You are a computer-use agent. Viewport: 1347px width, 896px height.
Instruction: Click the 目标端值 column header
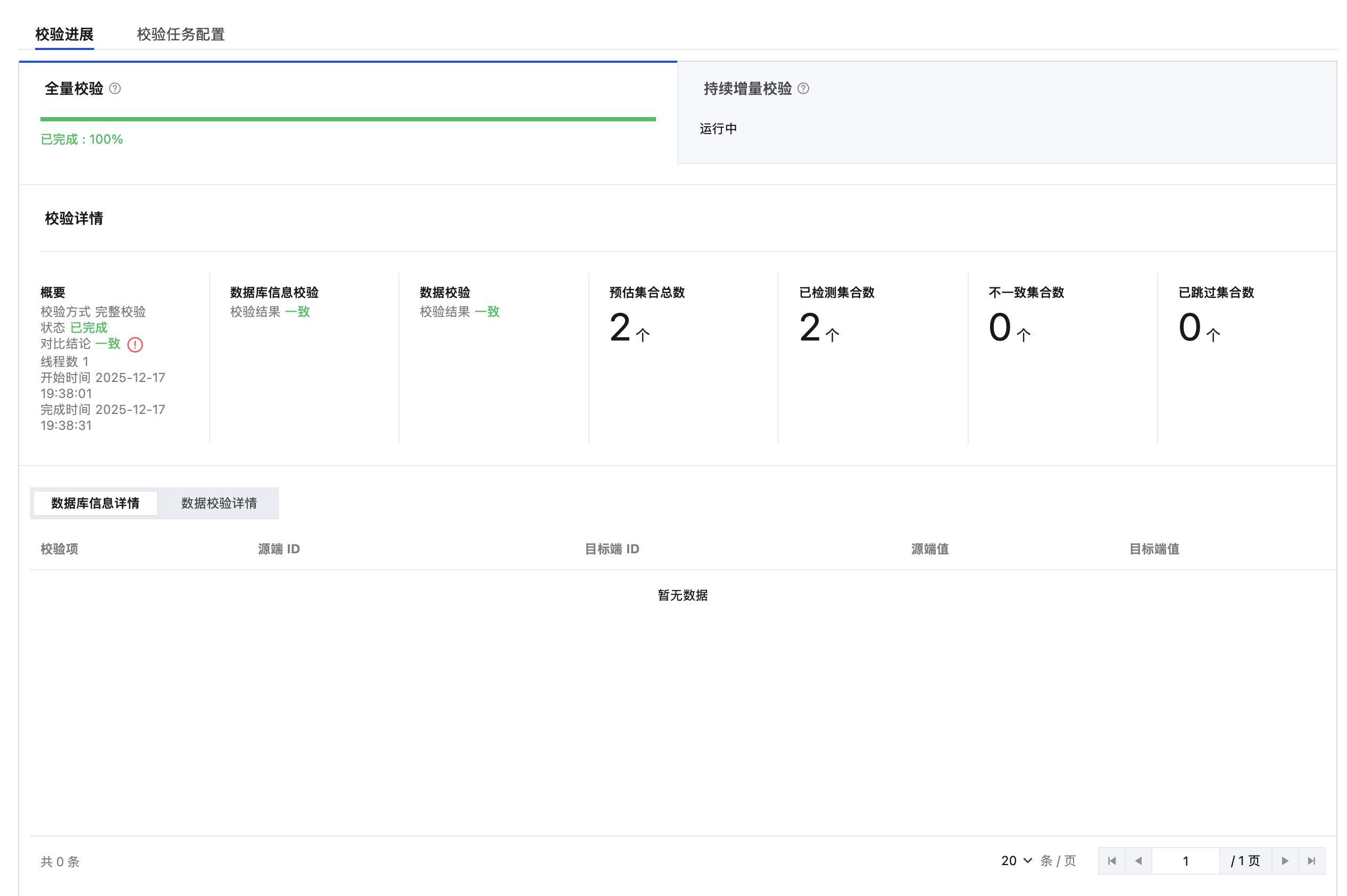point(1153,549)
